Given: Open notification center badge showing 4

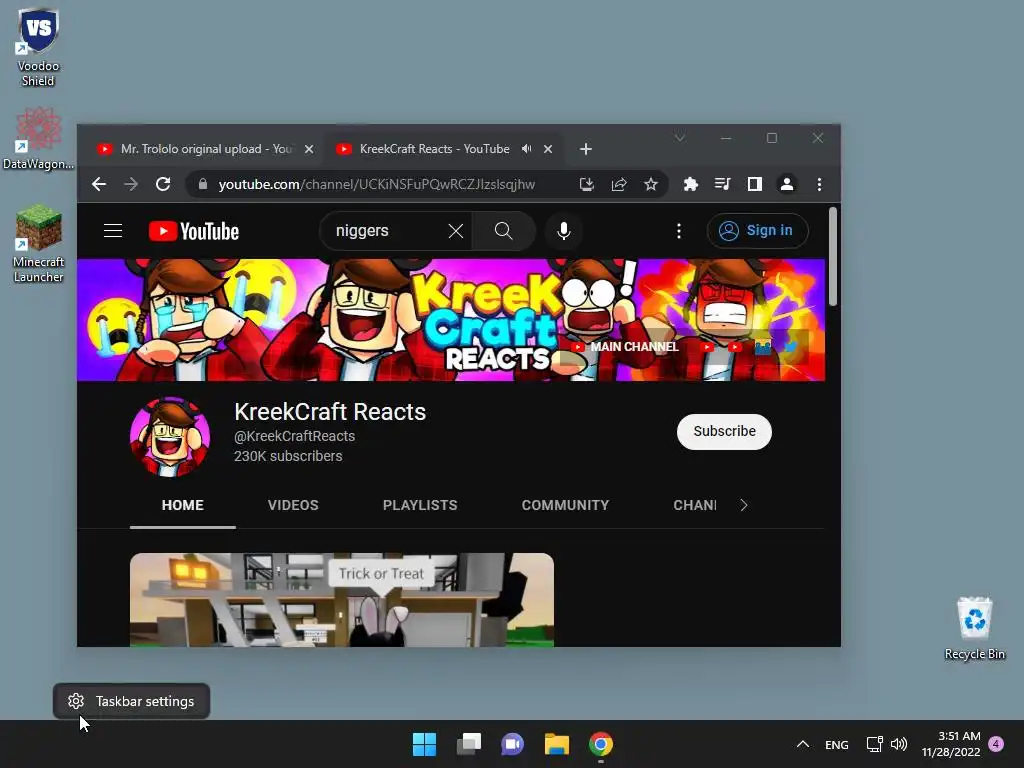Looking at the screenshot, I should [996, 744].
